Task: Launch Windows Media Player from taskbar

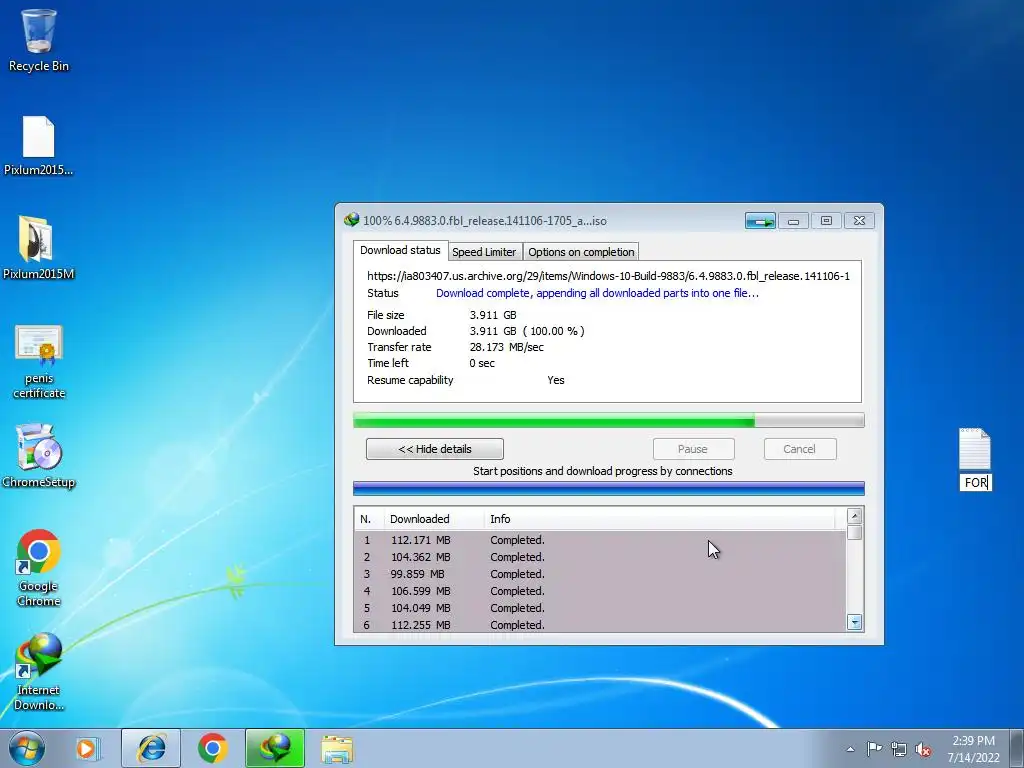Action: tap(86, 748)
